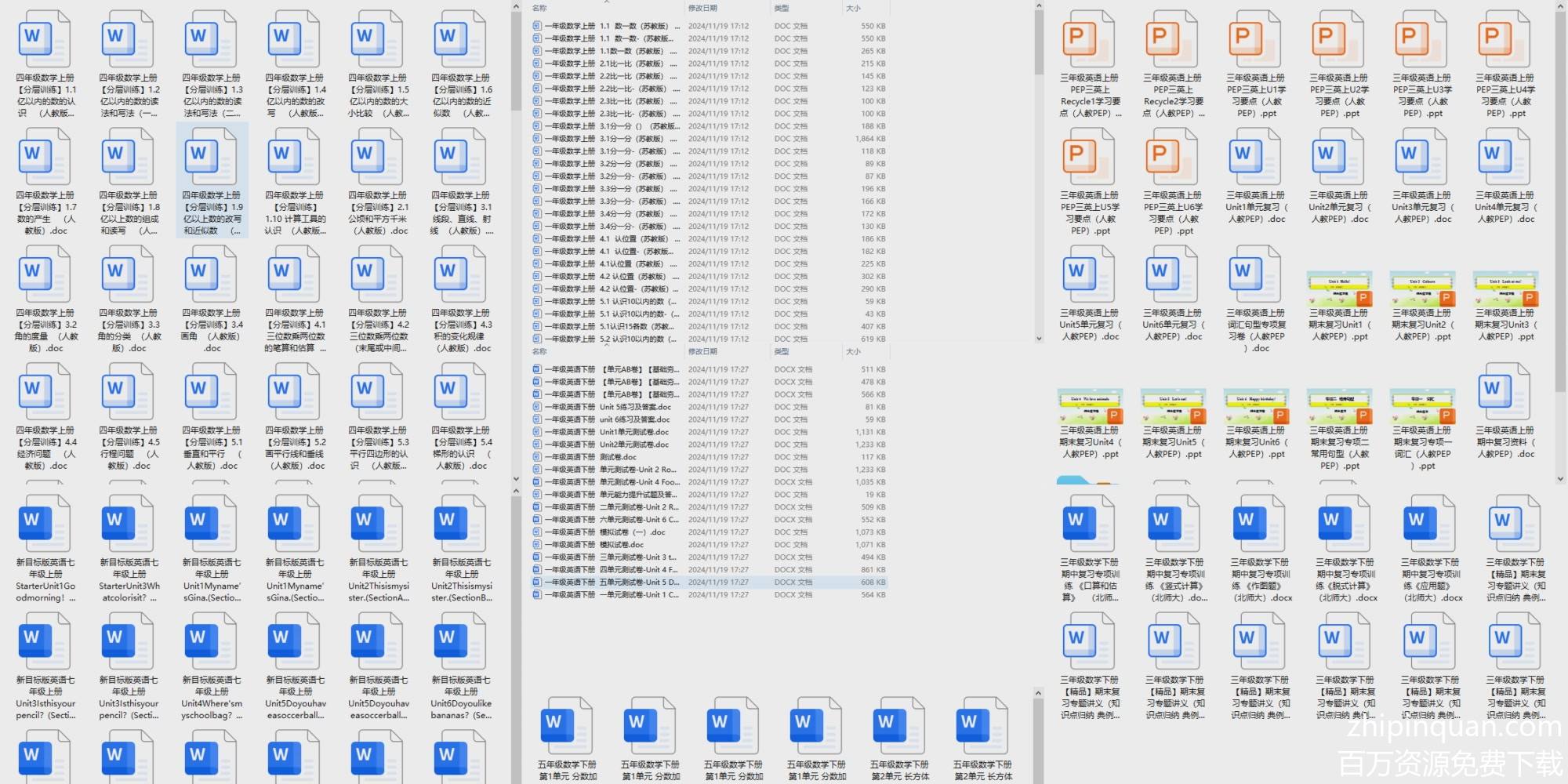The height and width of the screenshot is (784, 1568).
Task: Sort English file list by 名称 column
Action: coord(539,352)
